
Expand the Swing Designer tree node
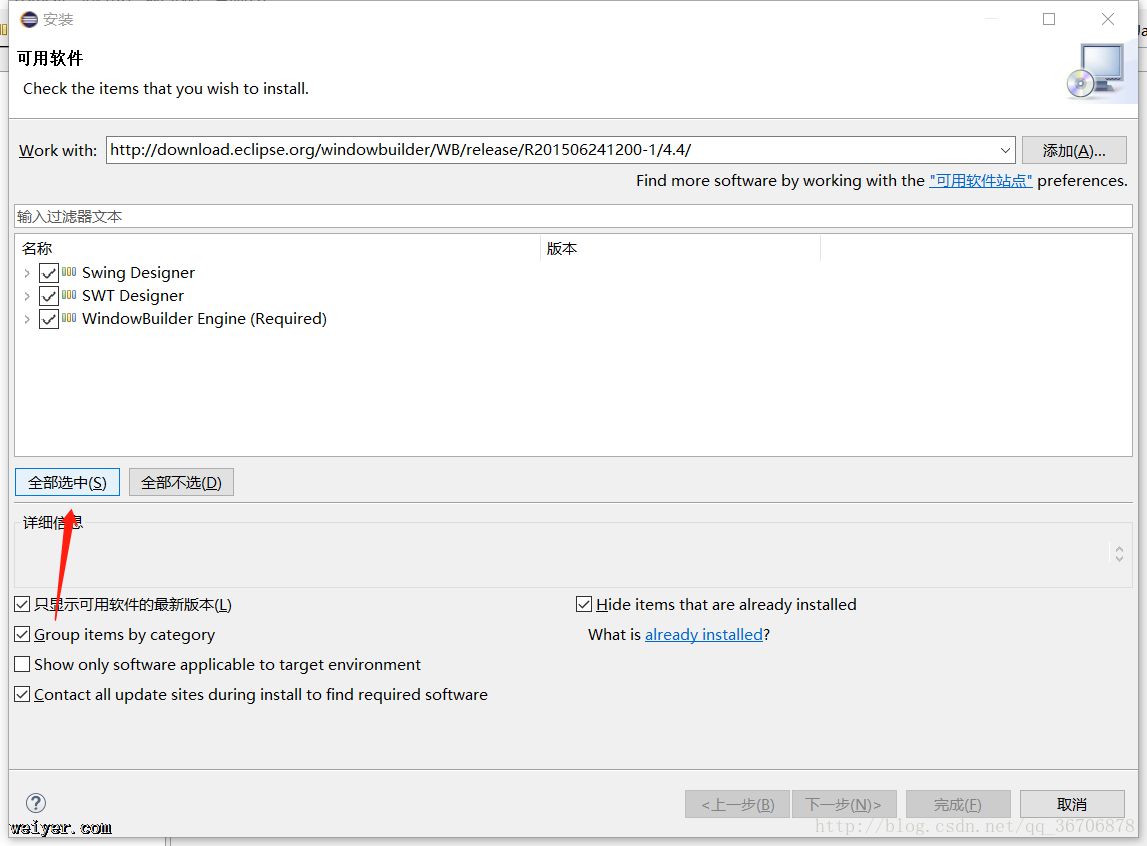(27, 273)
